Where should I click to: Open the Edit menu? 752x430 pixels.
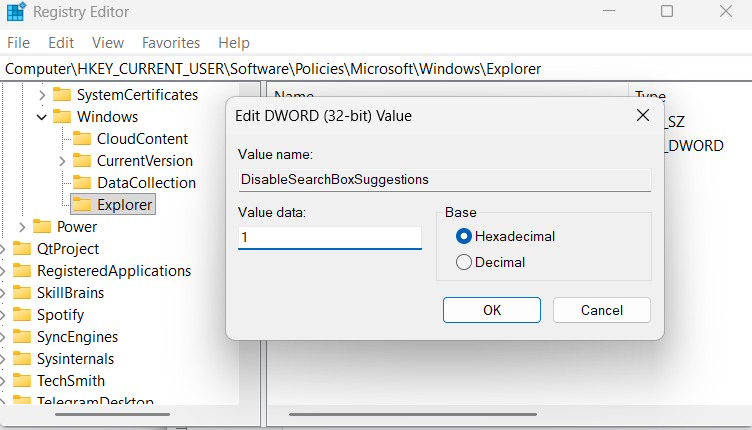click(x=61, y=43)
